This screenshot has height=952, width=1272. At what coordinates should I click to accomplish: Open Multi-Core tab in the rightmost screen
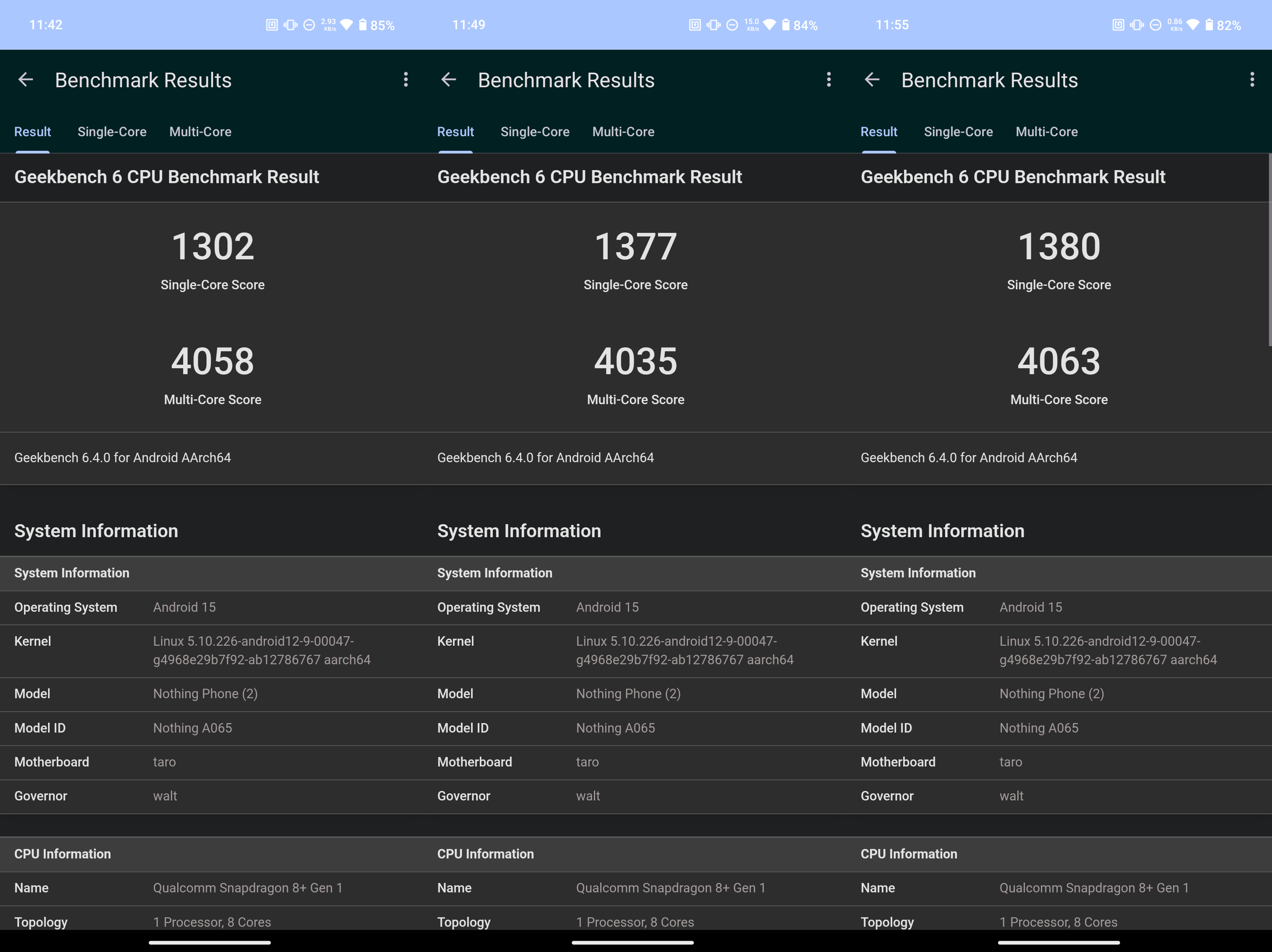[x=1047, y=132]
